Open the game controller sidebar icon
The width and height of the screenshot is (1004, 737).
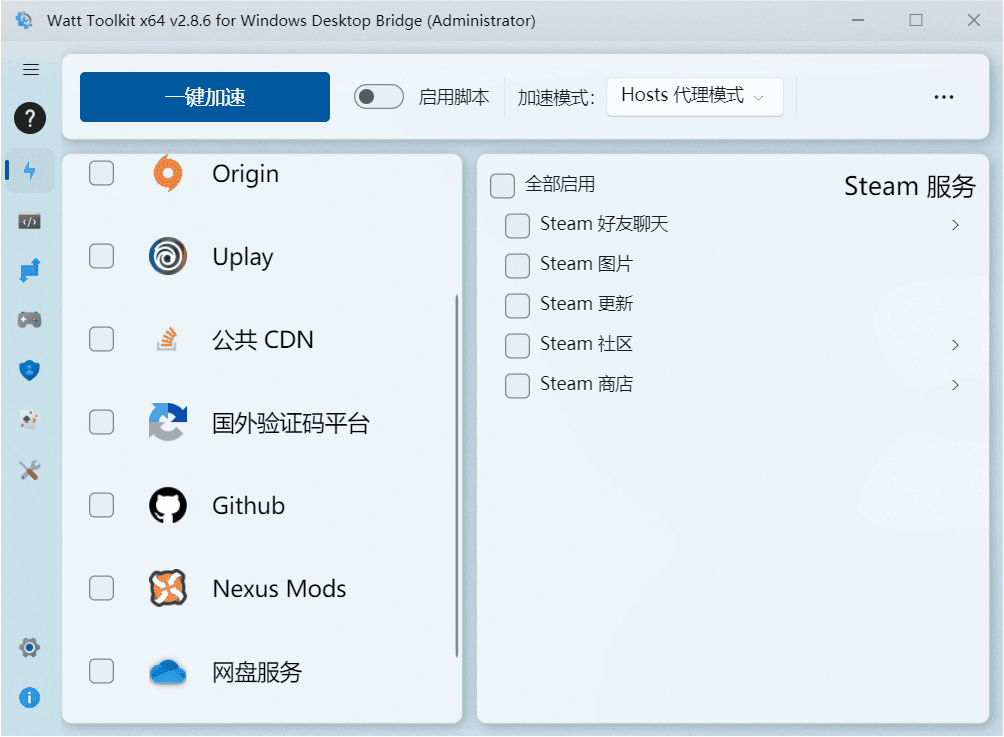point(29,320)
